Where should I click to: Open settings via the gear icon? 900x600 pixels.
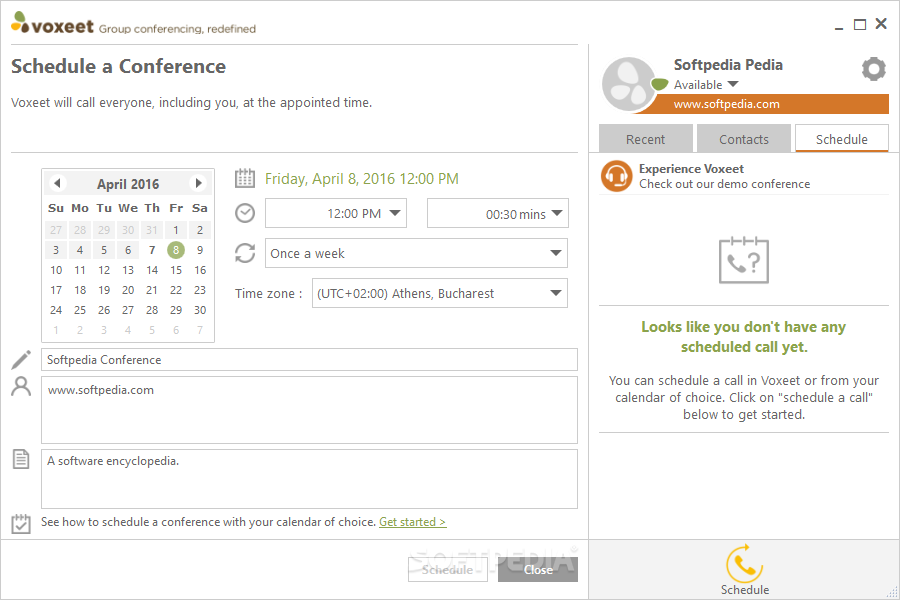874,69
